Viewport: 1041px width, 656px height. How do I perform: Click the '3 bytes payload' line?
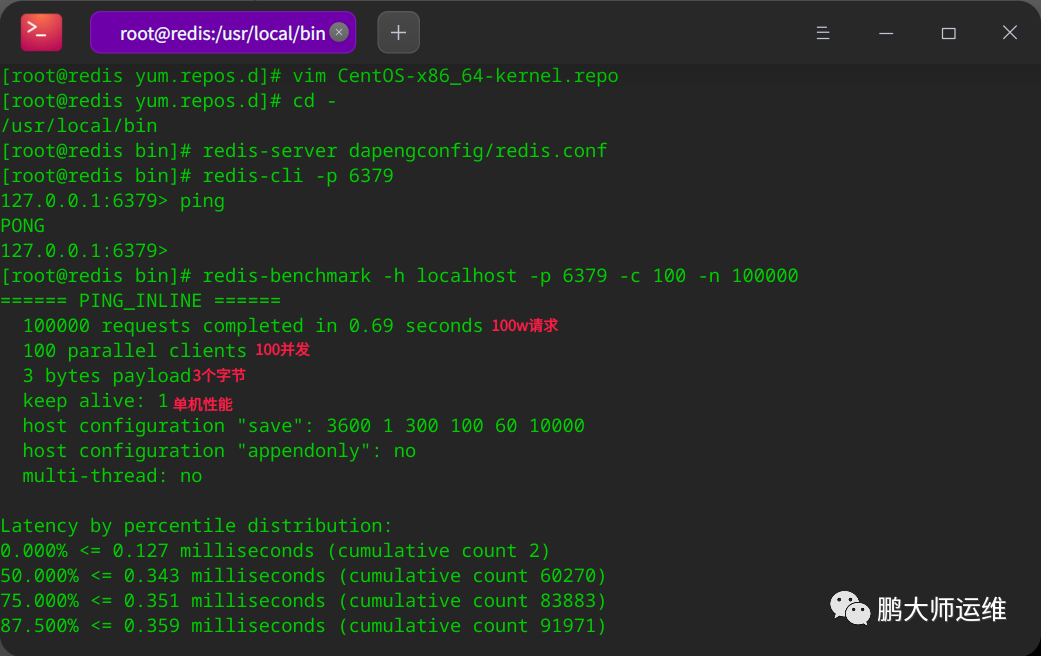tap(107, 376)
